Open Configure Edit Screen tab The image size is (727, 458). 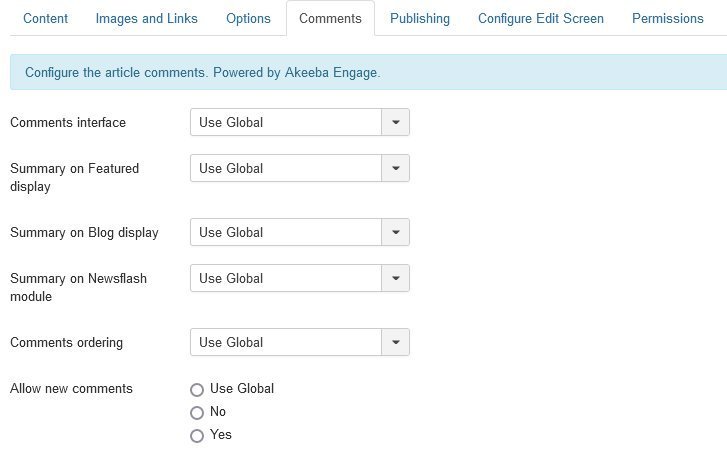click(541, 18)
